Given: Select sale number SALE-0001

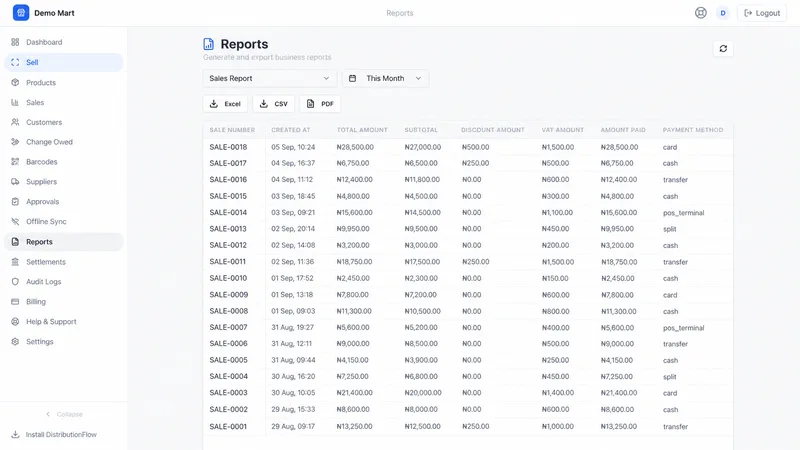Looking at the screenshot, I should point(228,427).
